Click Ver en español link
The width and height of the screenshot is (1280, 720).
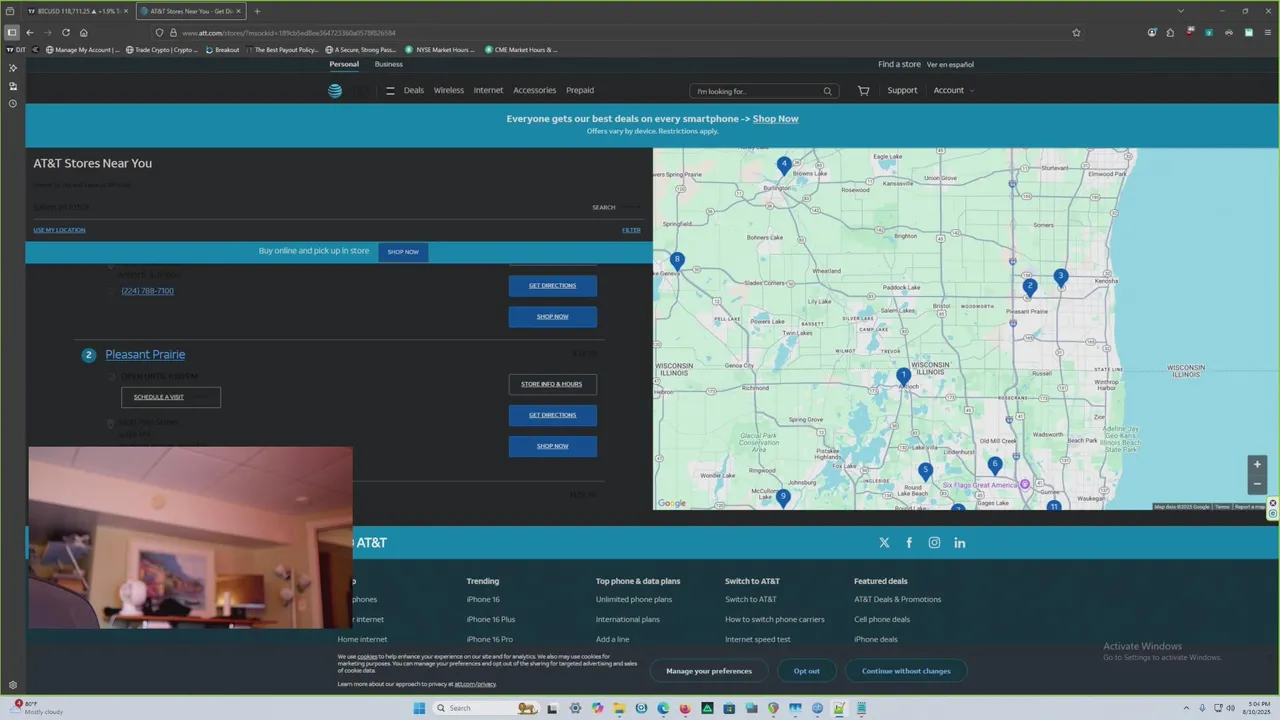point(950,64)
